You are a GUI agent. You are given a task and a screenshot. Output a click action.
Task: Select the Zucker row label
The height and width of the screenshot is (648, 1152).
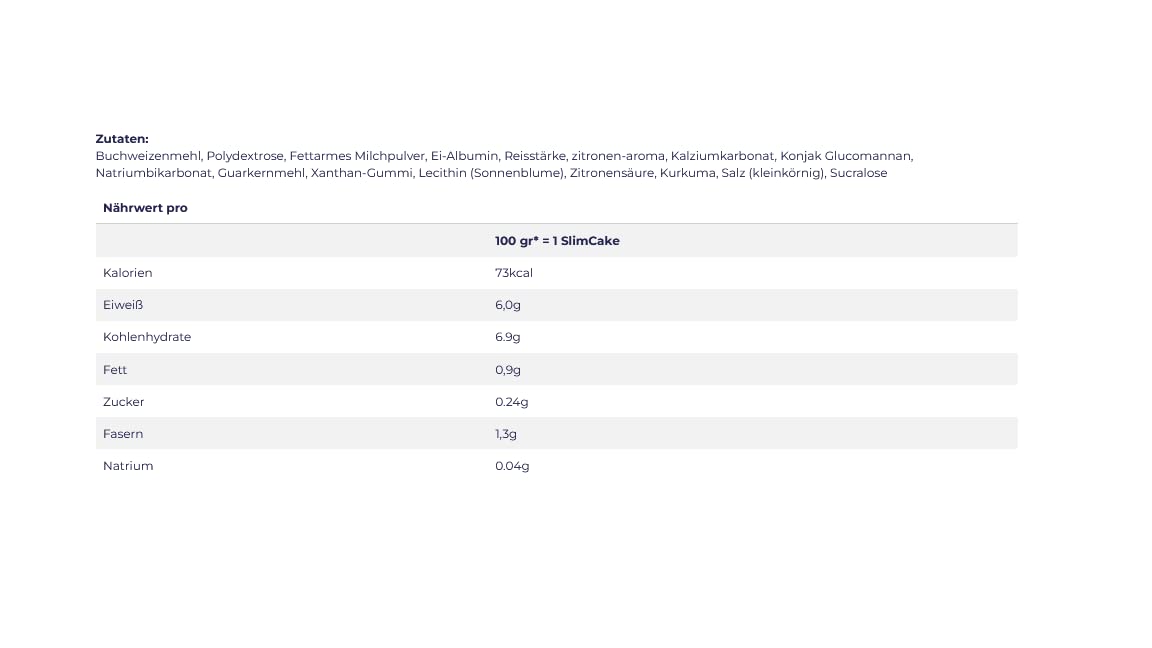pyautogui.click(x=123, y=402)
